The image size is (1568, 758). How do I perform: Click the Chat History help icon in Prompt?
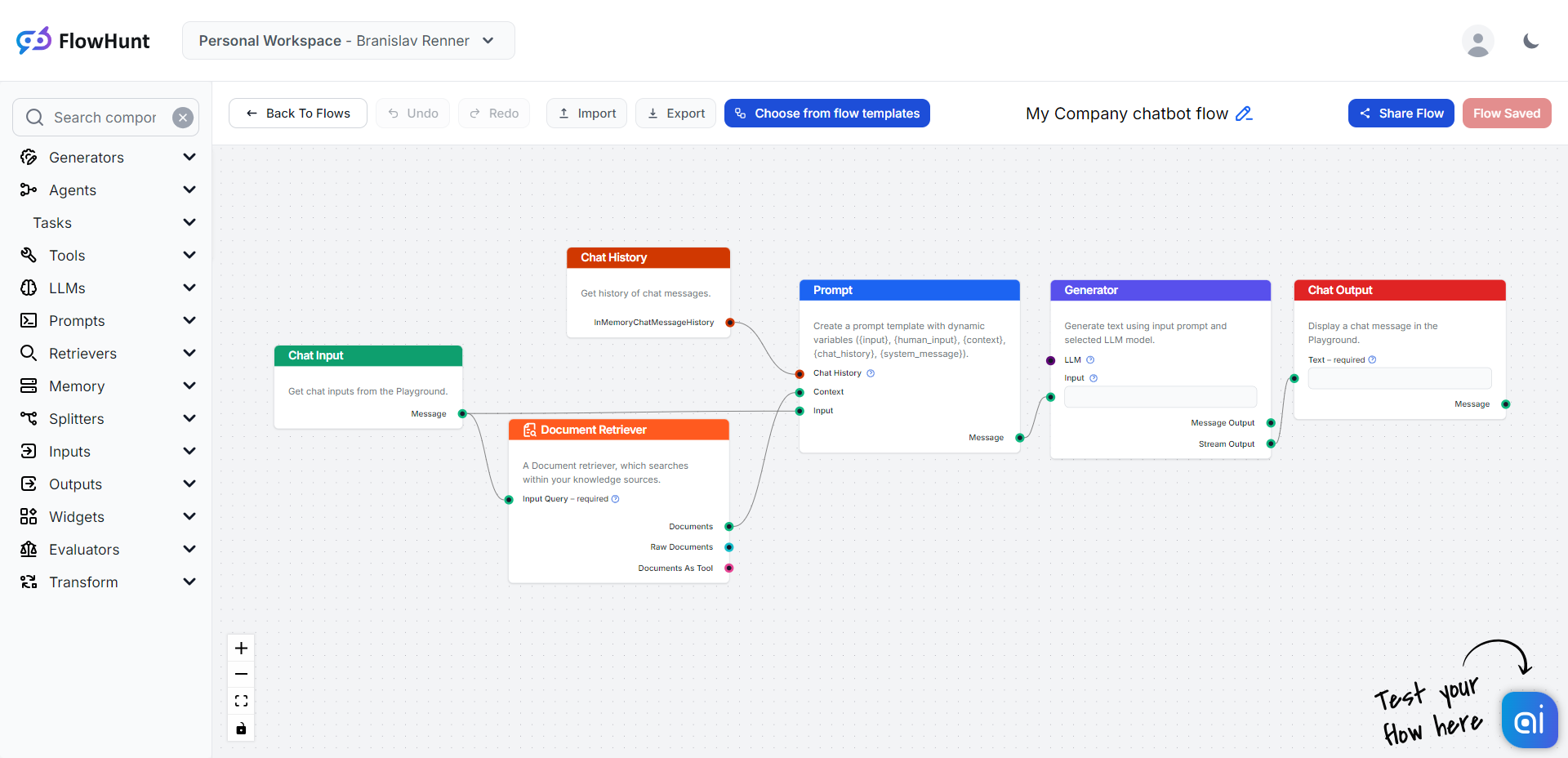tap(871, 373)
